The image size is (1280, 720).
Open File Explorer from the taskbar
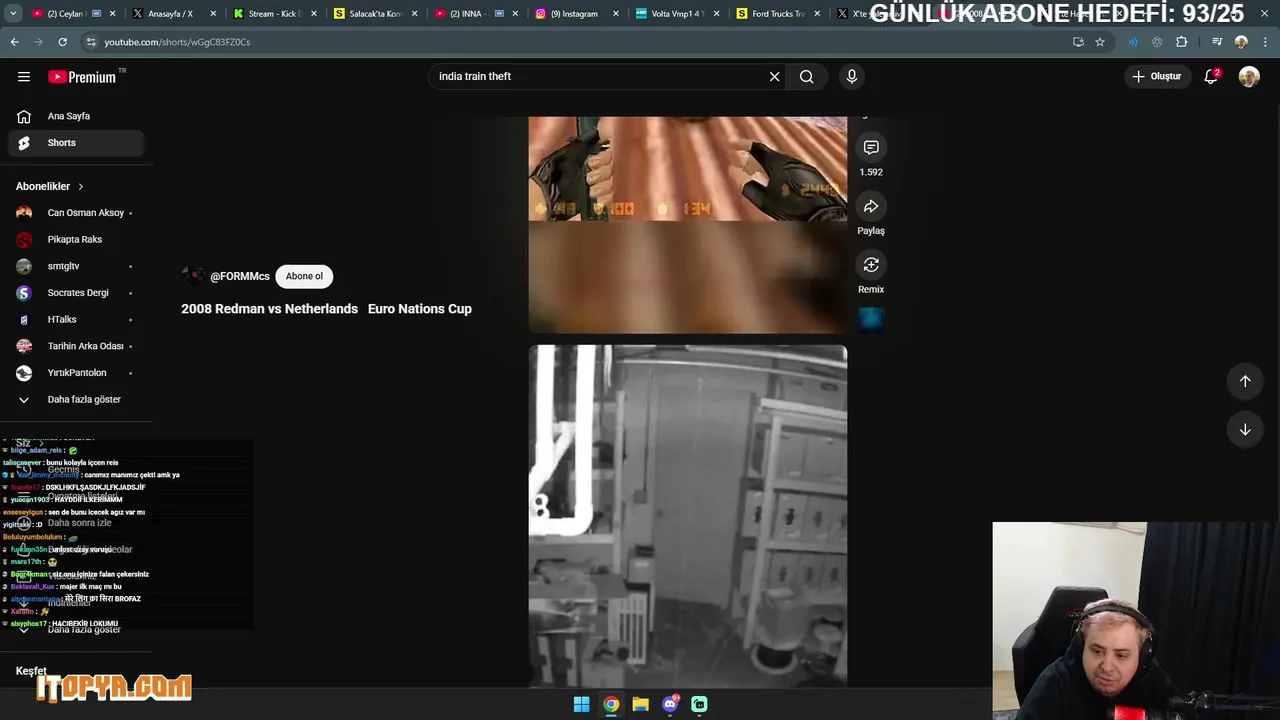[x=640, y=704]
